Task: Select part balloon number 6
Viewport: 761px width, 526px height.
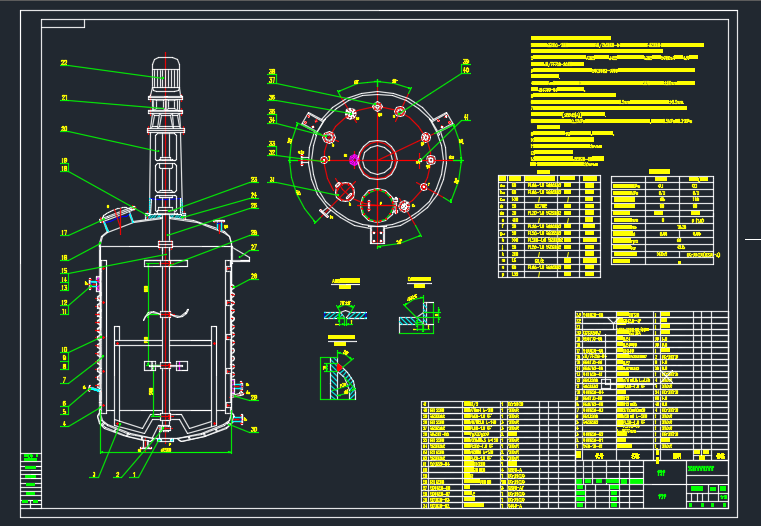Action: [x=64, y=404]
